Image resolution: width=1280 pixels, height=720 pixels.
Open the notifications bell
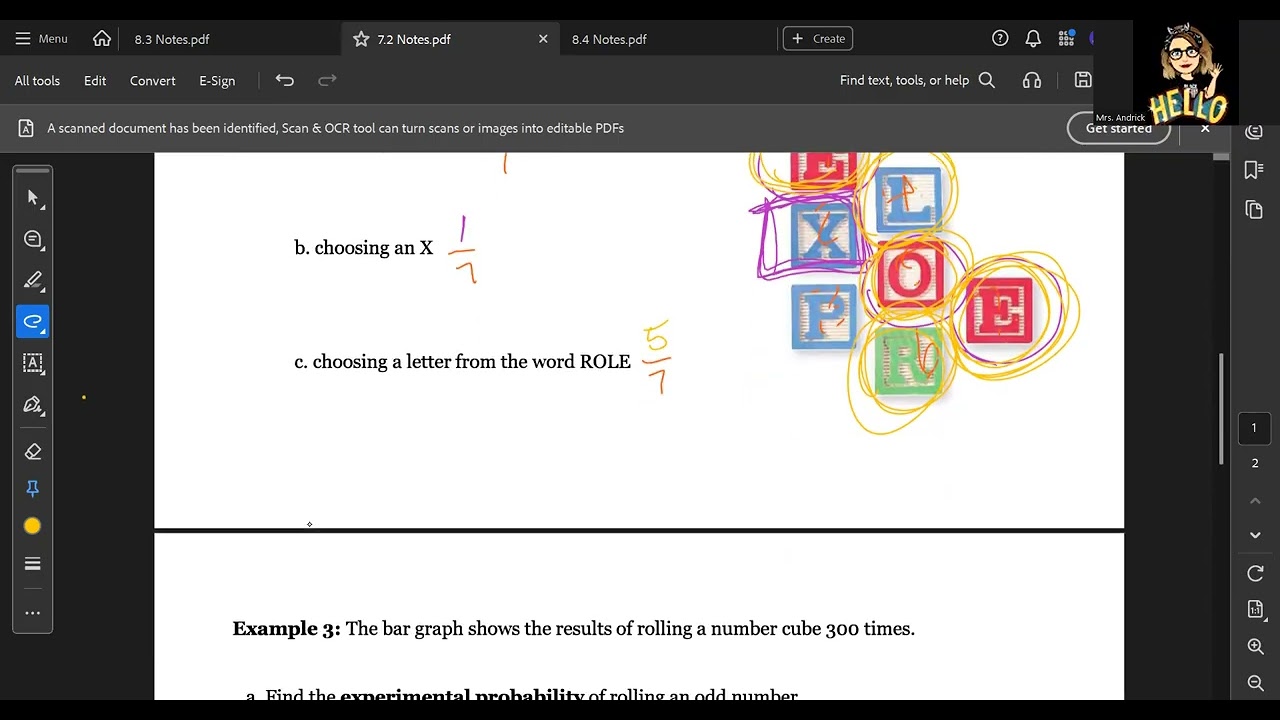click(x=1033, y=38)
